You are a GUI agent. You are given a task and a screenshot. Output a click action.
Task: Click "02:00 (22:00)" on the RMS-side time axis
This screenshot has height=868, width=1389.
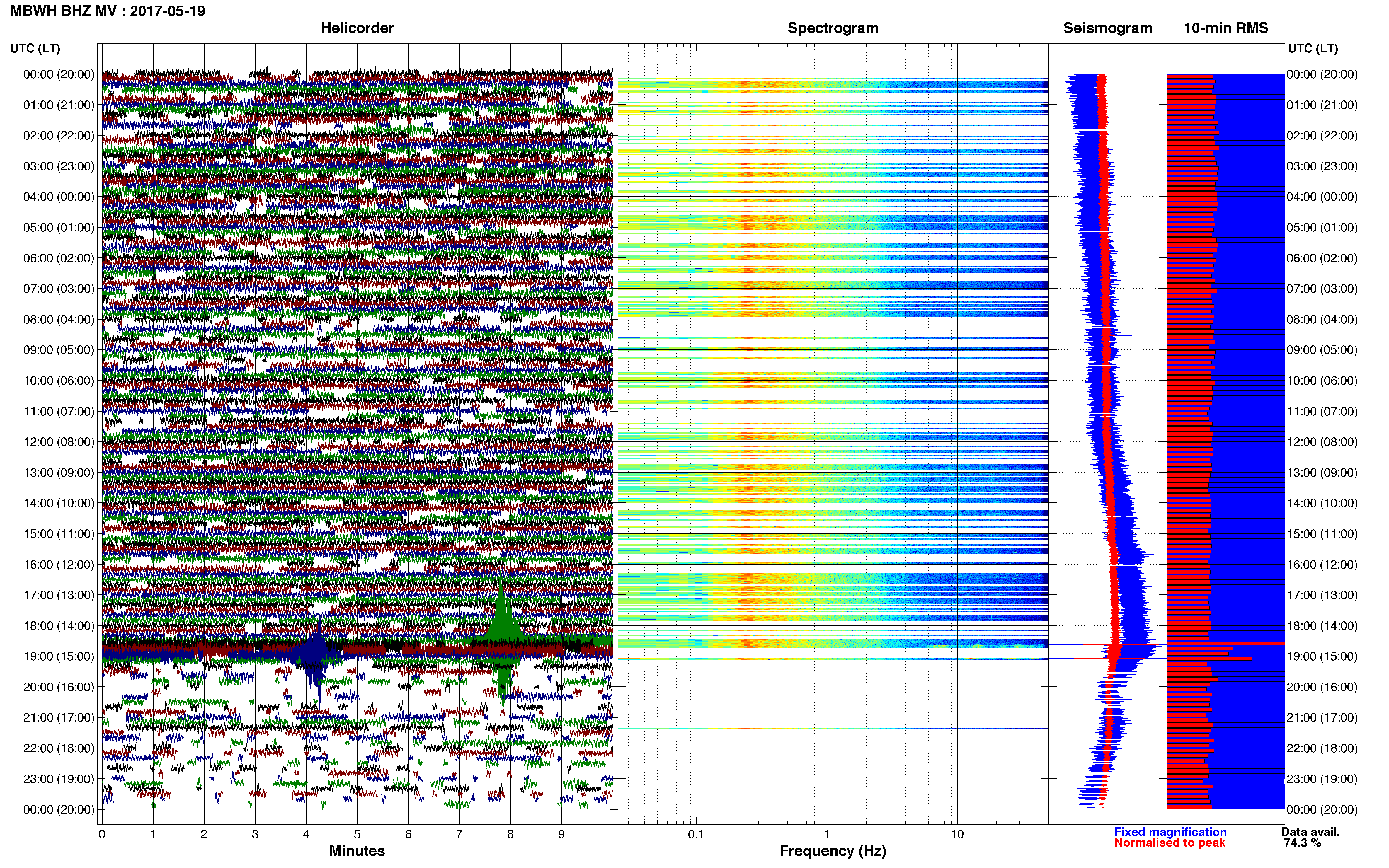pyautogui.click(x=1322, y=135)
